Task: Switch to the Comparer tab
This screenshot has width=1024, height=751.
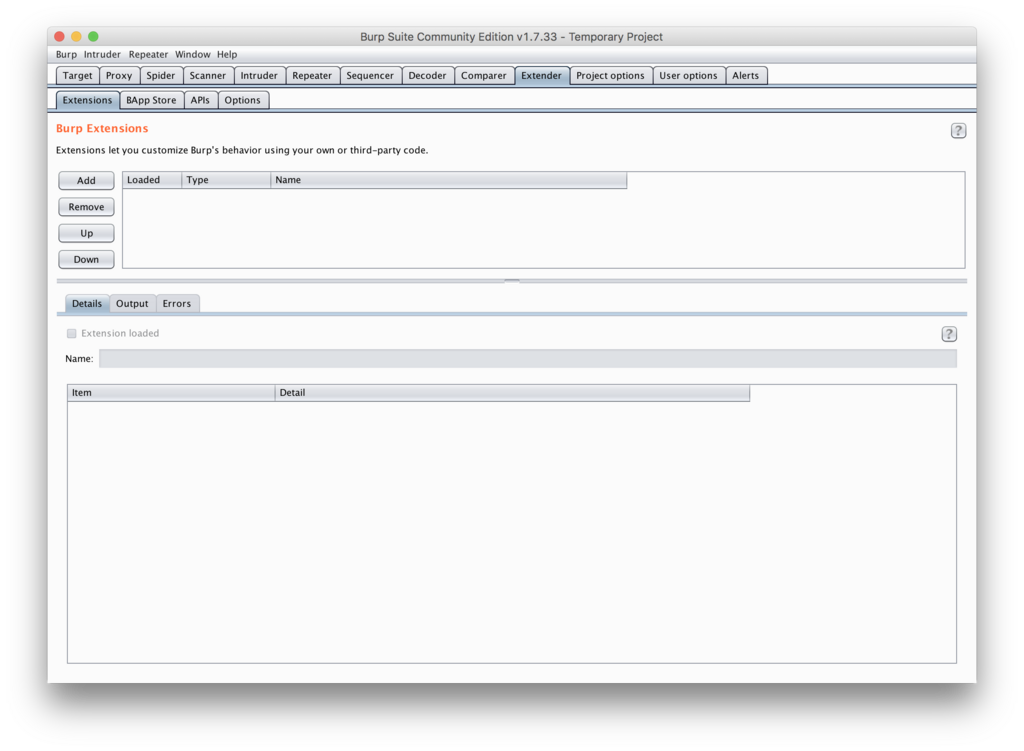Action: point(483,76)
